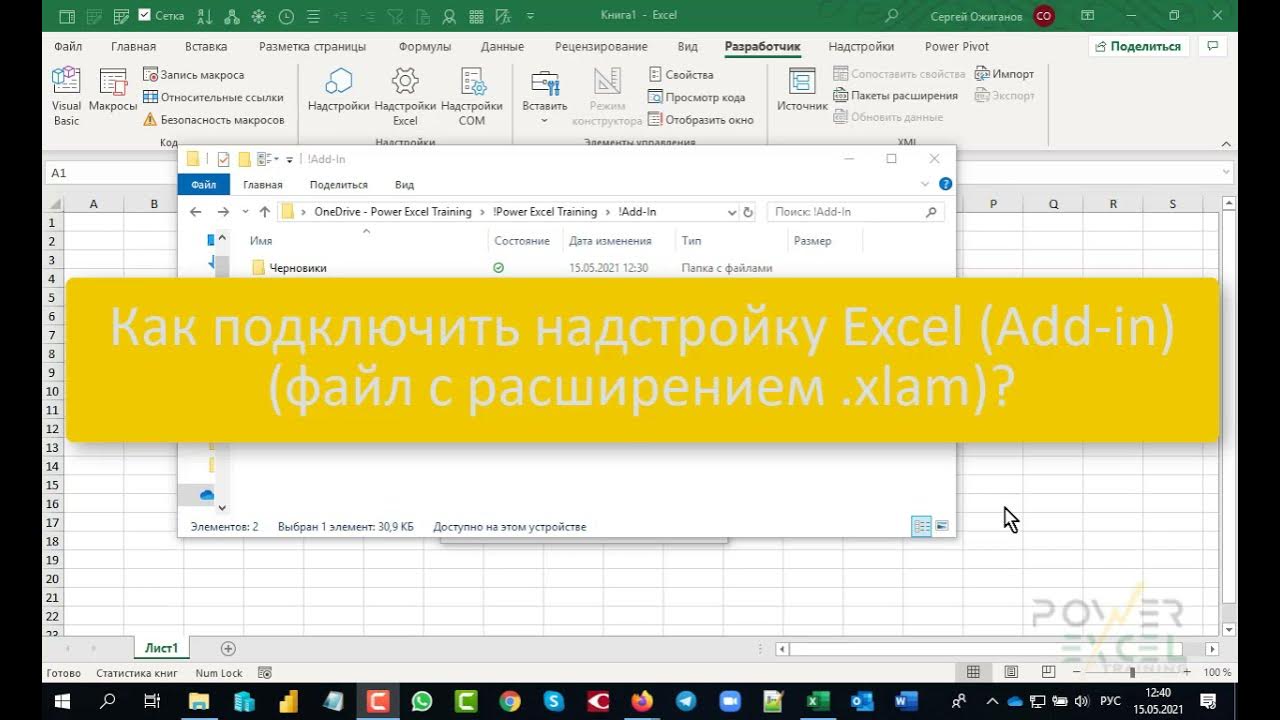Open Безопасность макросов settings
This screenshot has width=1280, height=720.
tap(214, 119)
